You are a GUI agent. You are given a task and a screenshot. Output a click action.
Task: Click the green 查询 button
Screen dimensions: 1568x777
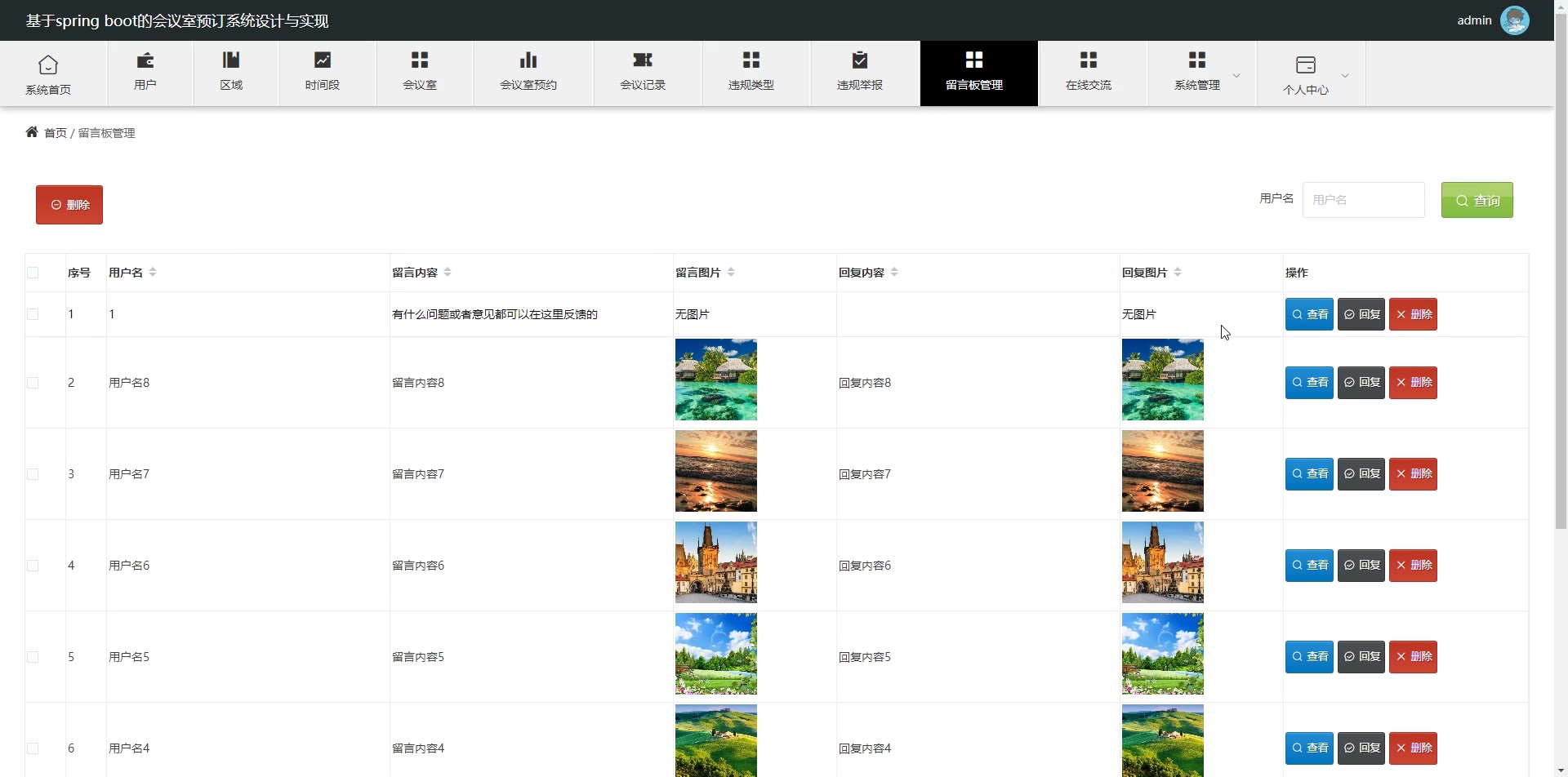coord(1477,200)
